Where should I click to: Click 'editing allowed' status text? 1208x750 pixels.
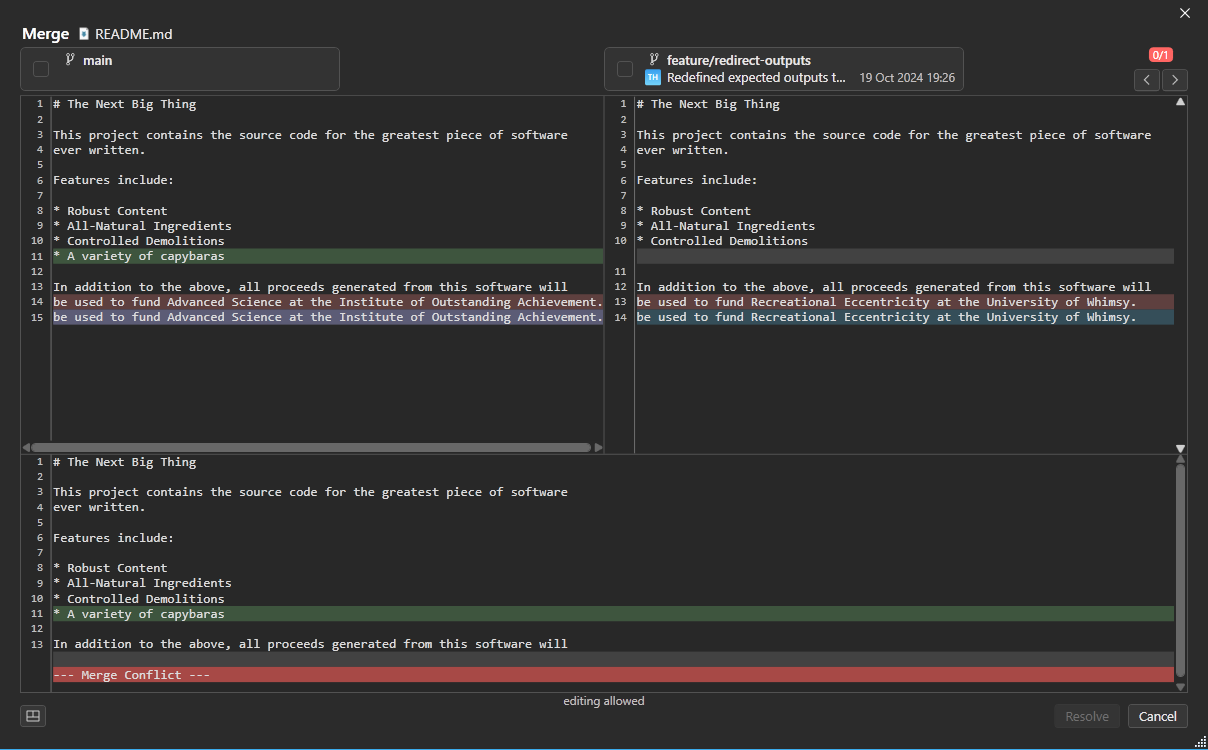pyautogui.click(x=604, y=701)
